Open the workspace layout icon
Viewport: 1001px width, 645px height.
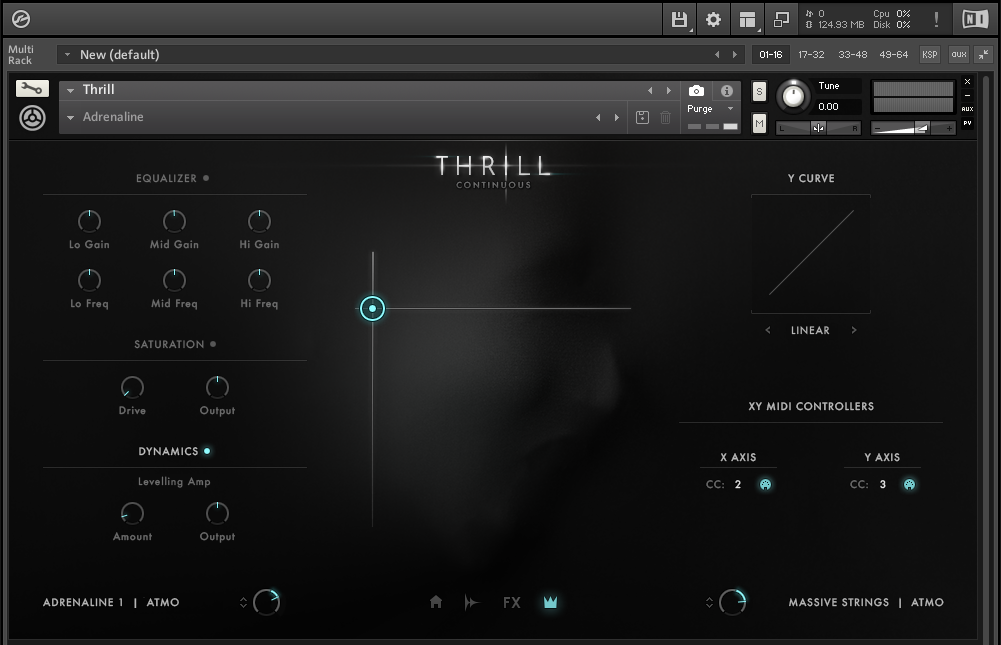(747, 20)
